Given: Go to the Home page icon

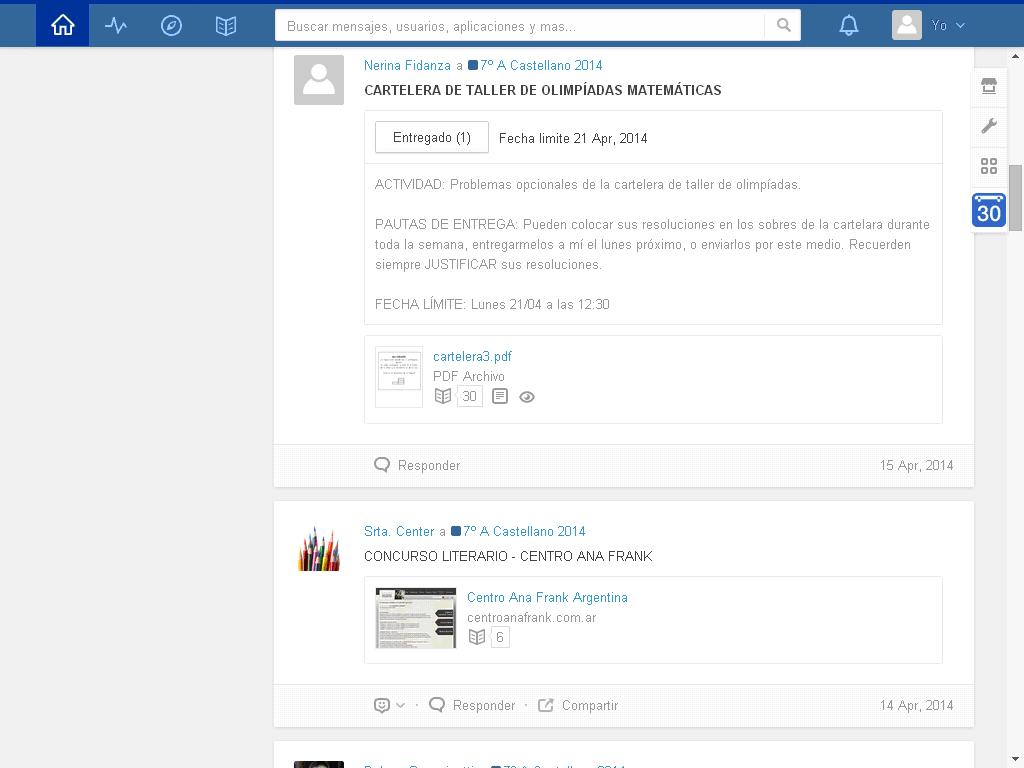Looking at the screenshot, I should pos(63,25).
